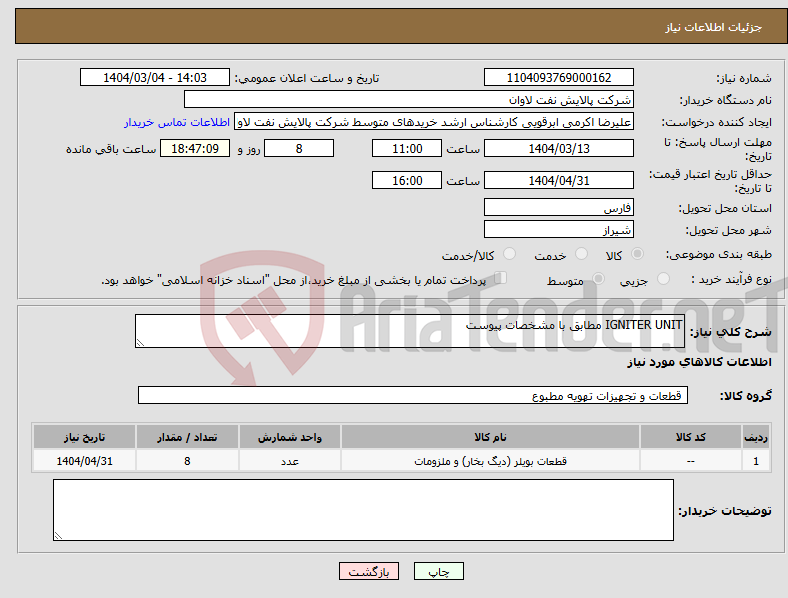Image resolution: width=788 pixels, height=598 pixels.
Task: Click the نام کالا column header
Action: pos(490,437)
